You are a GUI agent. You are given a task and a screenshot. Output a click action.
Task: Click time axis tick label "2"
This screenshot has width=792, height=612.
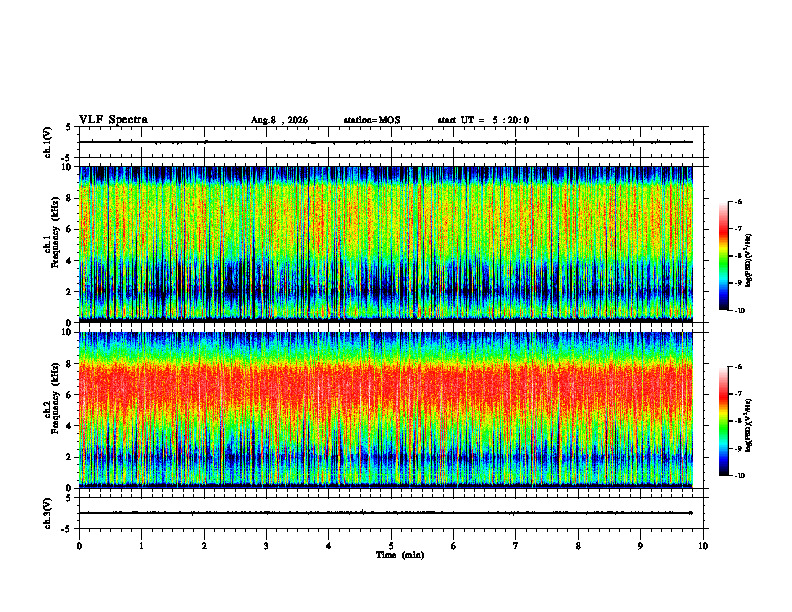coord(204,546)
